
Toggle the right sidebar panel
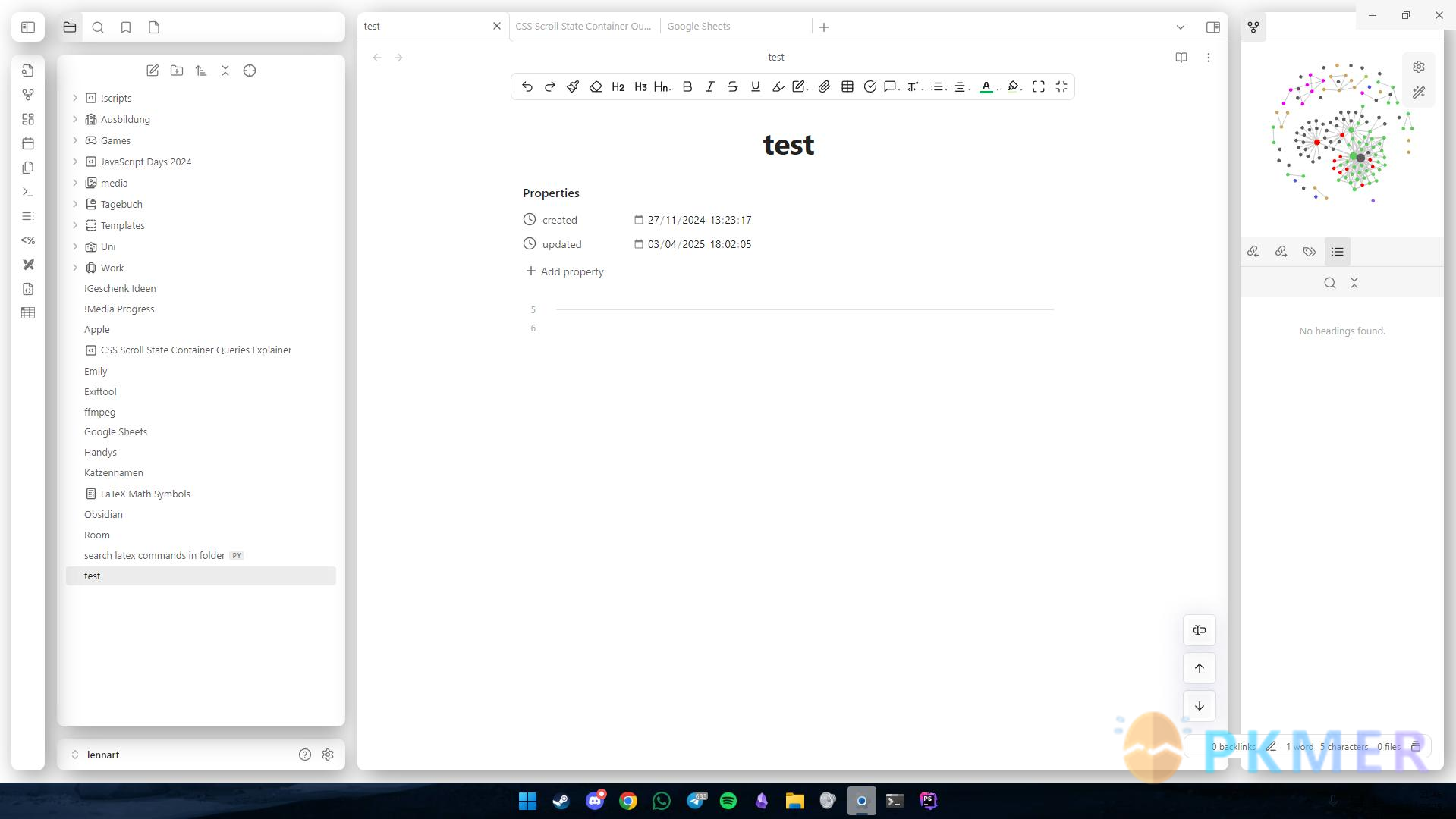coord(1212,27)
